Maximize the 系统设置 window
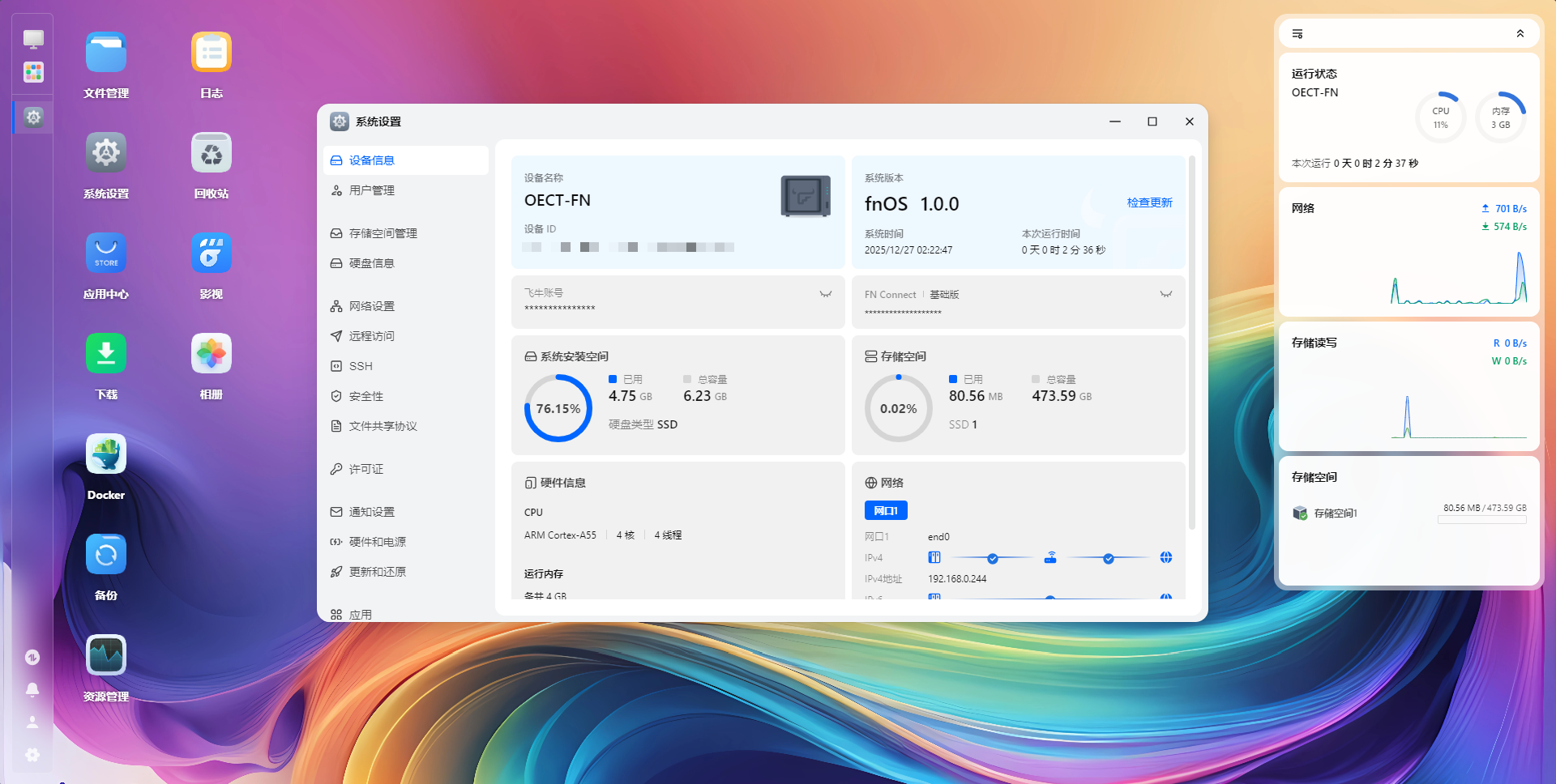1556x784 pixels. pos(1152,121)
